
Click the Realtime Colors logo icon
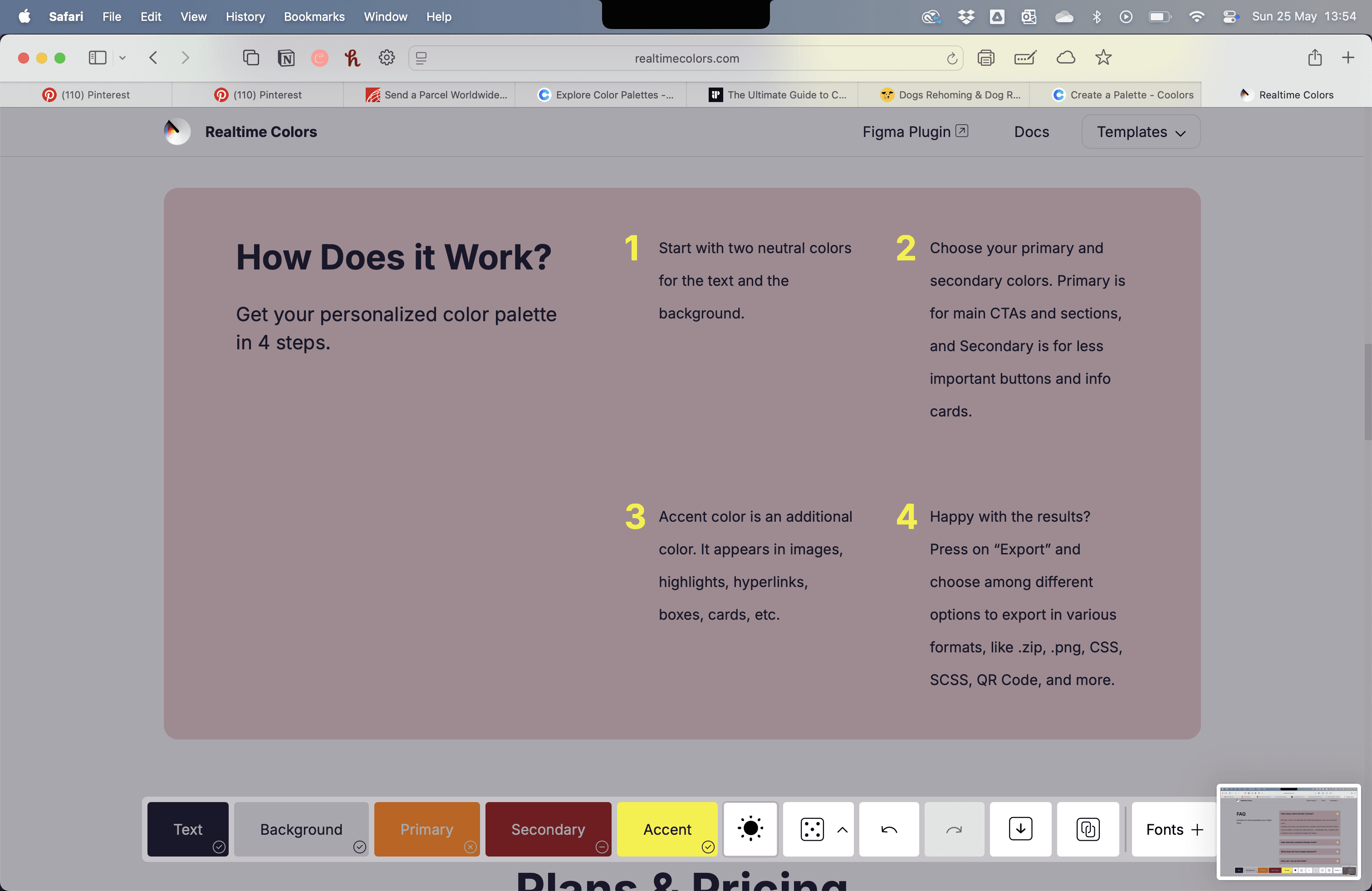pyautogui.click(x=176, y=132)
